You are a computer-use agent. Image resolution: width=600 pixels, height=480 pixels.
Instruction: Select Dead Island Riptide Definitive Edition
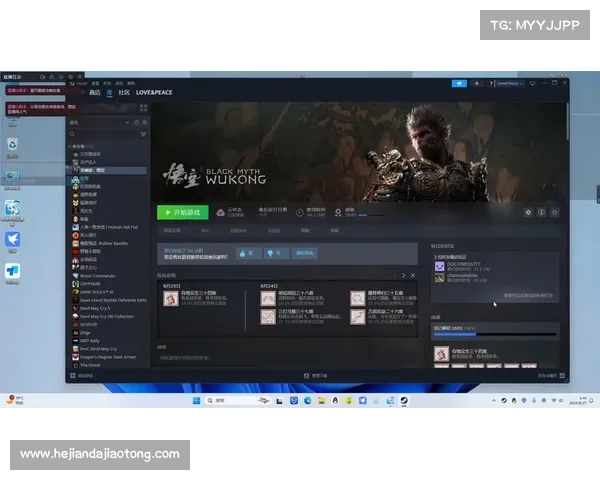(109, 300)
